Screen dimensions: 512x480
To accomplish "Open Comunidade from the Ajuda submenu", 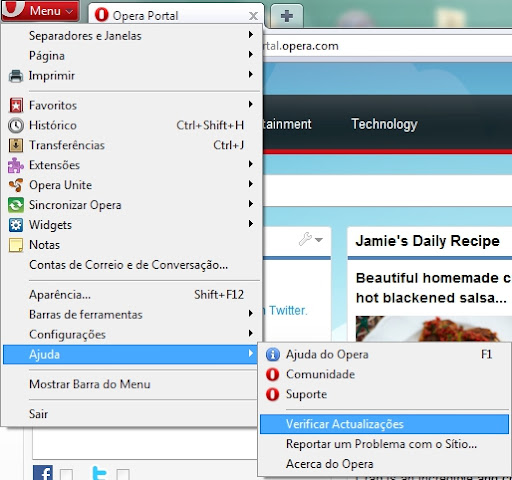I will coord(384,374).
